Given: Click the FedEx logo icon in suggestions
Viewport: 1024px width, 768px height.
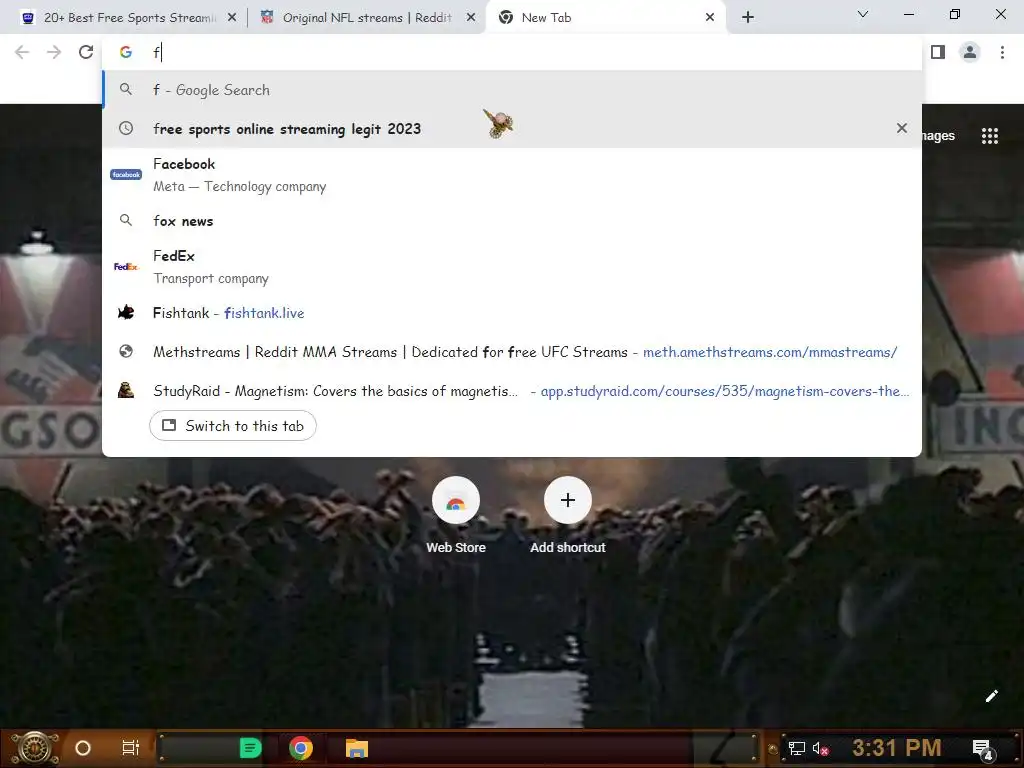Looking at the screenshot, I should (x=126, y=266).
